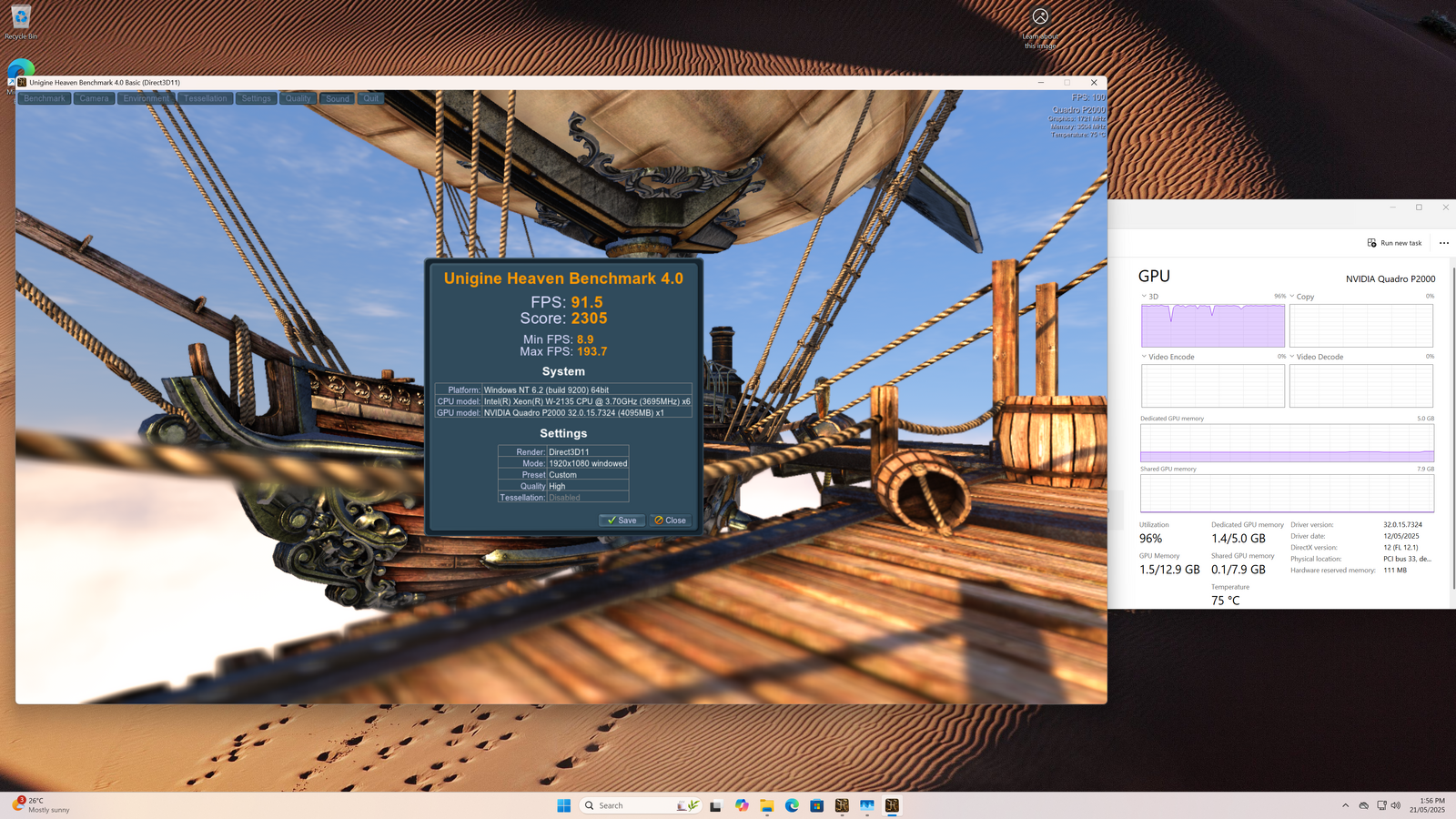
Task: Open the weather widget showing 26°C
Action: click(x=41, y=805)
